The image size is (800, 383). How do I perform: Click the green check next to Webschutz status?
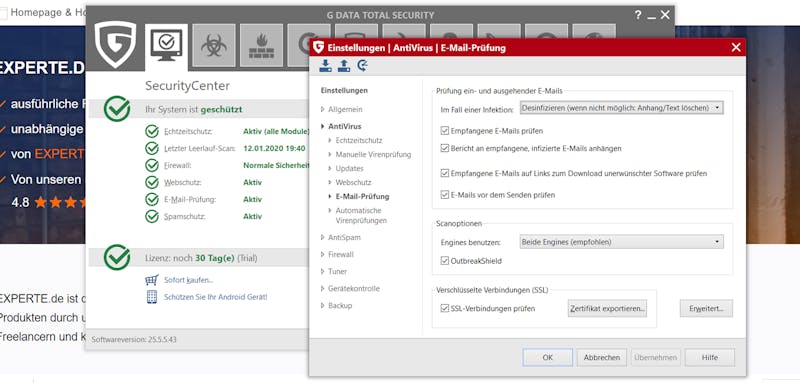(x=152, y=182)
